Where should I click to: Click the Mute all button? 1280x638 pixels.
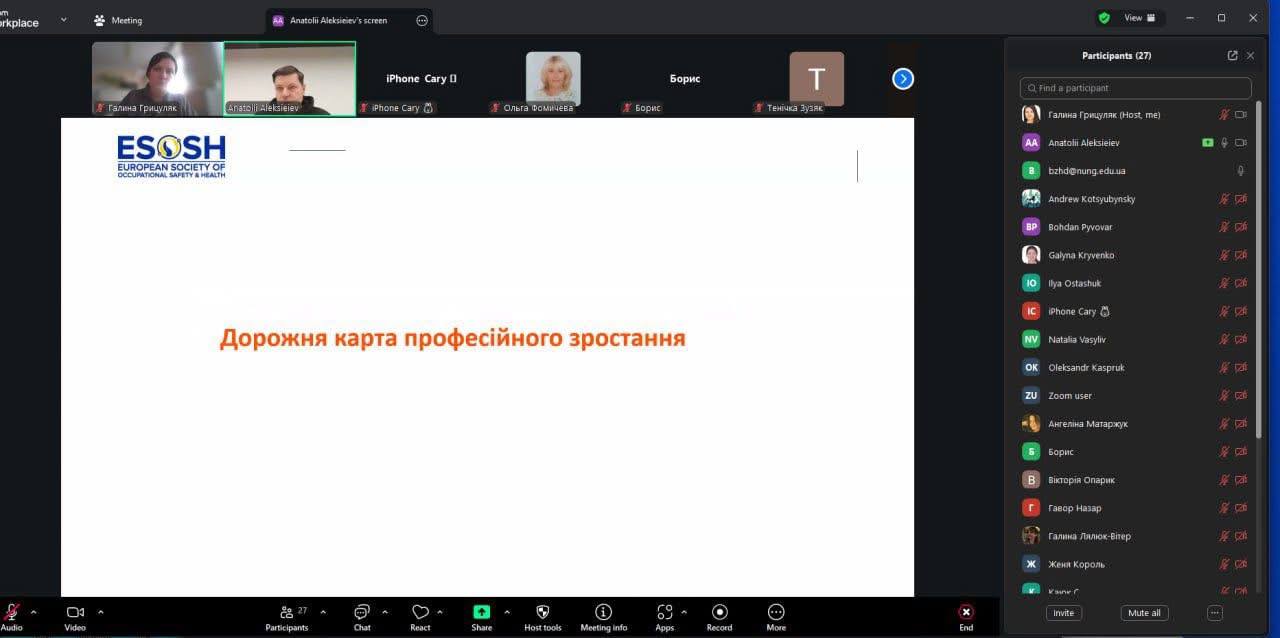tap(1144, 613)
